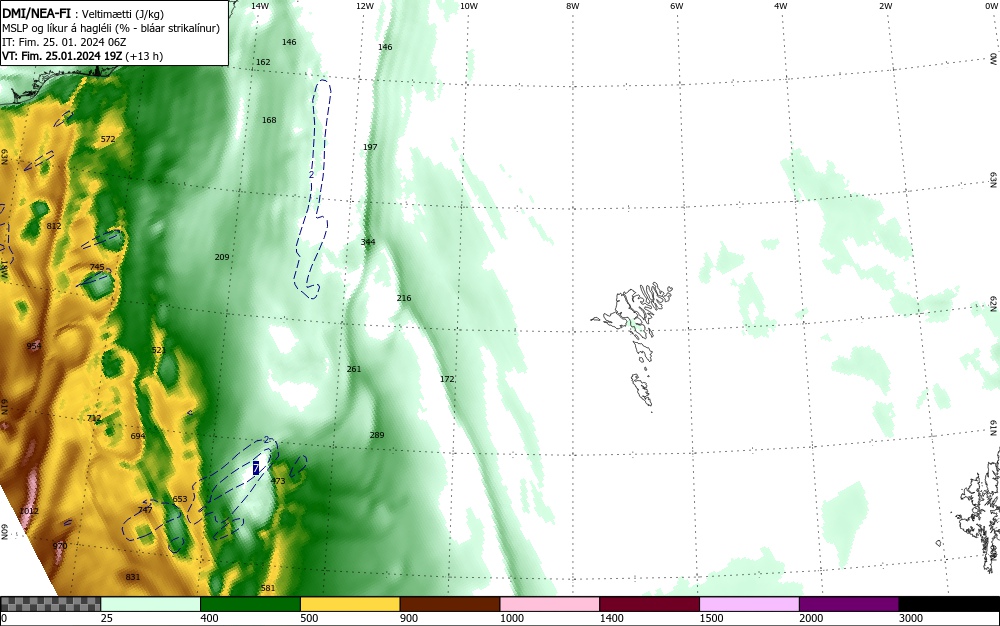The height and width of the screenshot is (626, 1000).
Task: Click the VT valid time 19Z (+13 h) line
Action: [82, 56]
